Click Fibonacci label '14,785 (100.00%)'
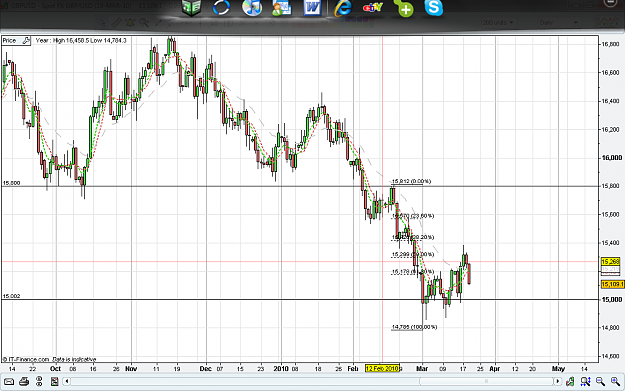Viewport: 625px width, 391px height. (415, 327)
